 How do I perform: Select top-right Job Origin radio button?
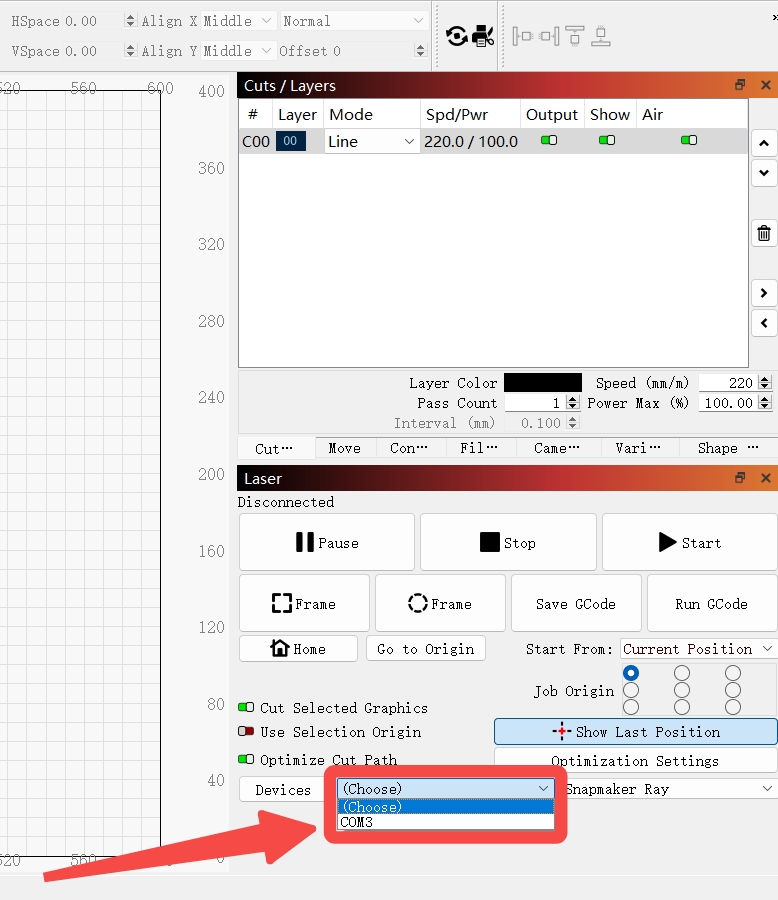[733, 673]
